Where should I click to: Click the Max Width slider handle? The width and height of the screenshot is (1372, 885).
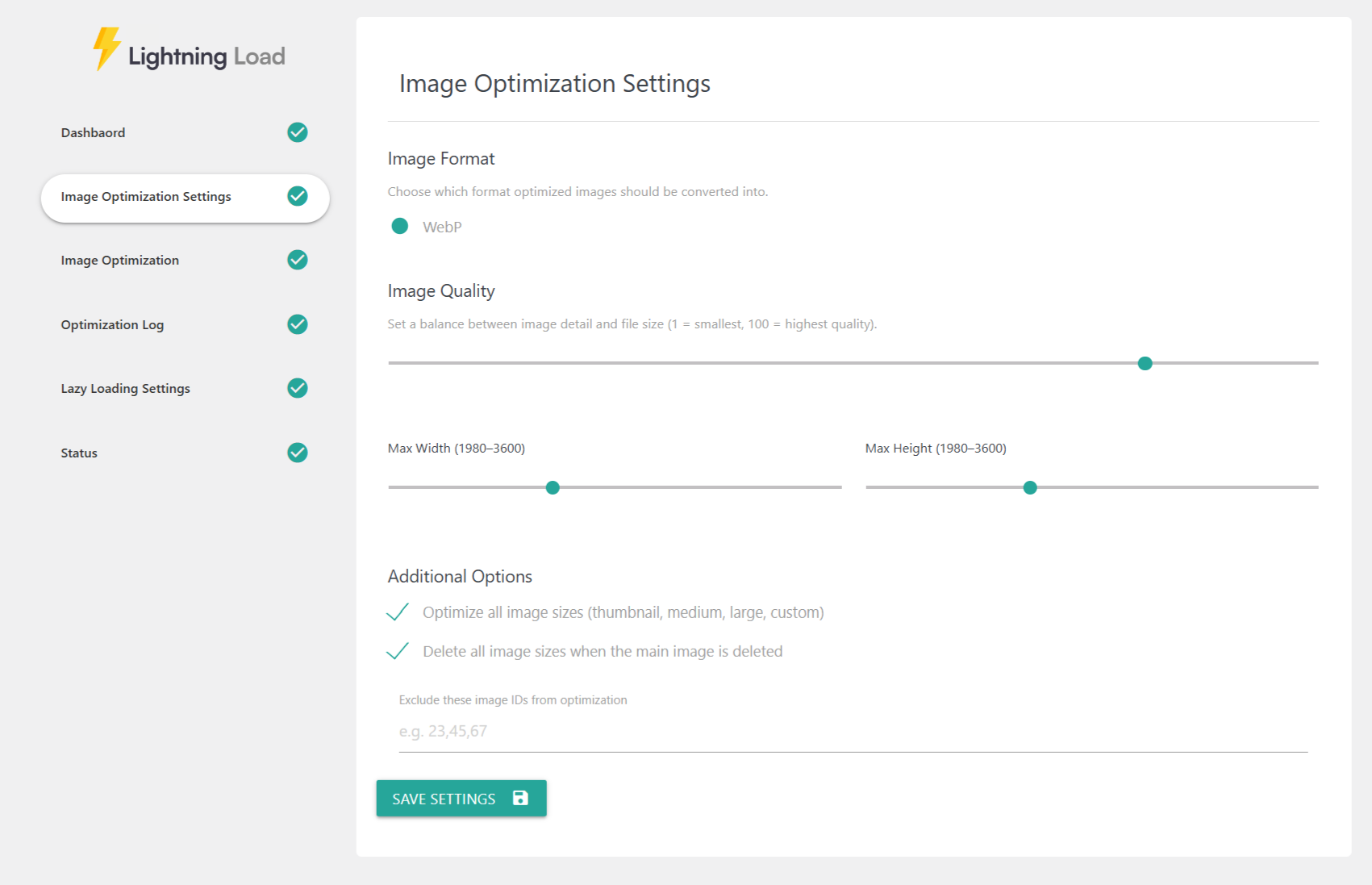553,488
